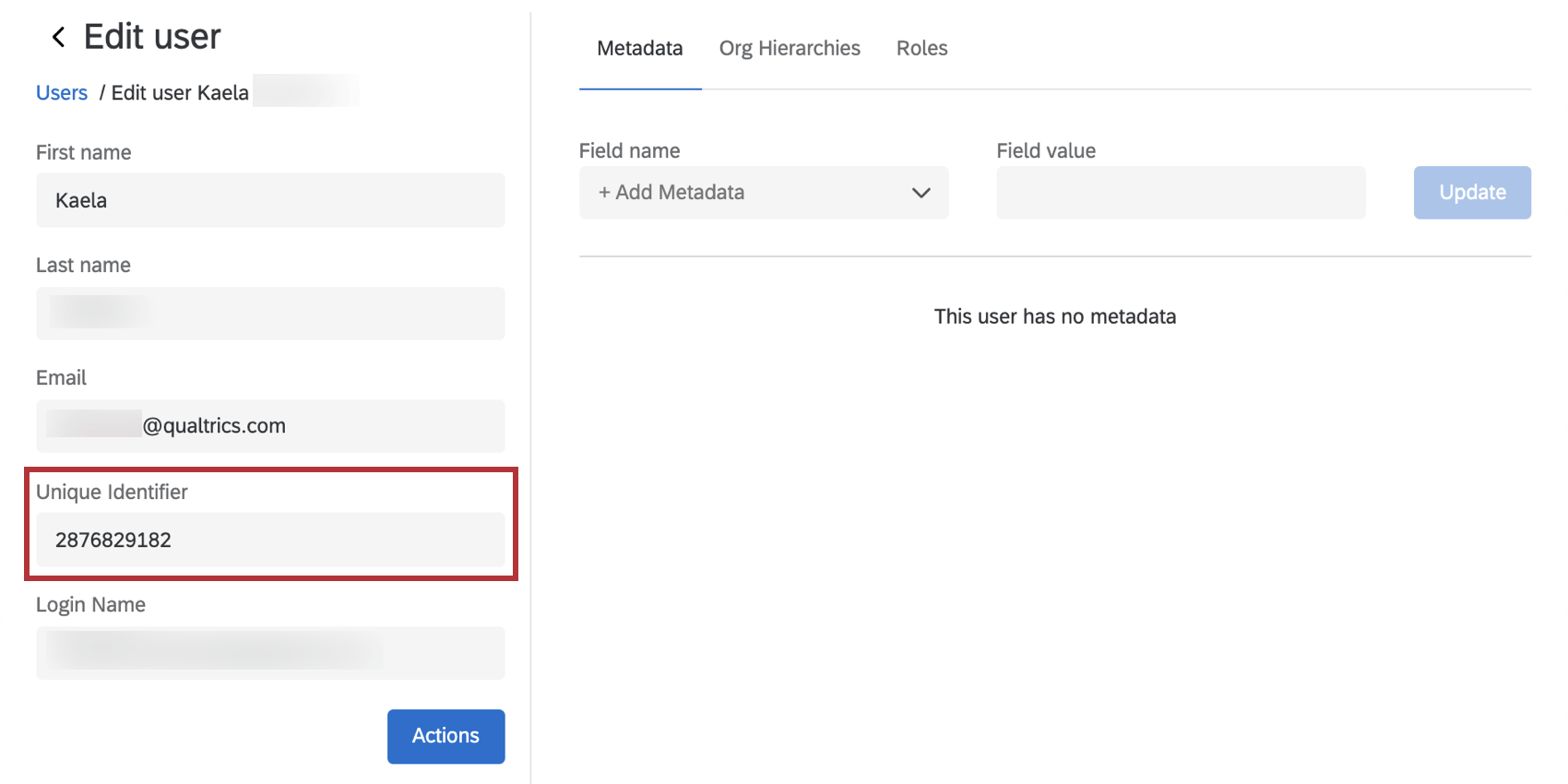Open the Users breadcrumb link
Image resolution: width=1568 pixels, height=784 pixels.
coord(62,93)
